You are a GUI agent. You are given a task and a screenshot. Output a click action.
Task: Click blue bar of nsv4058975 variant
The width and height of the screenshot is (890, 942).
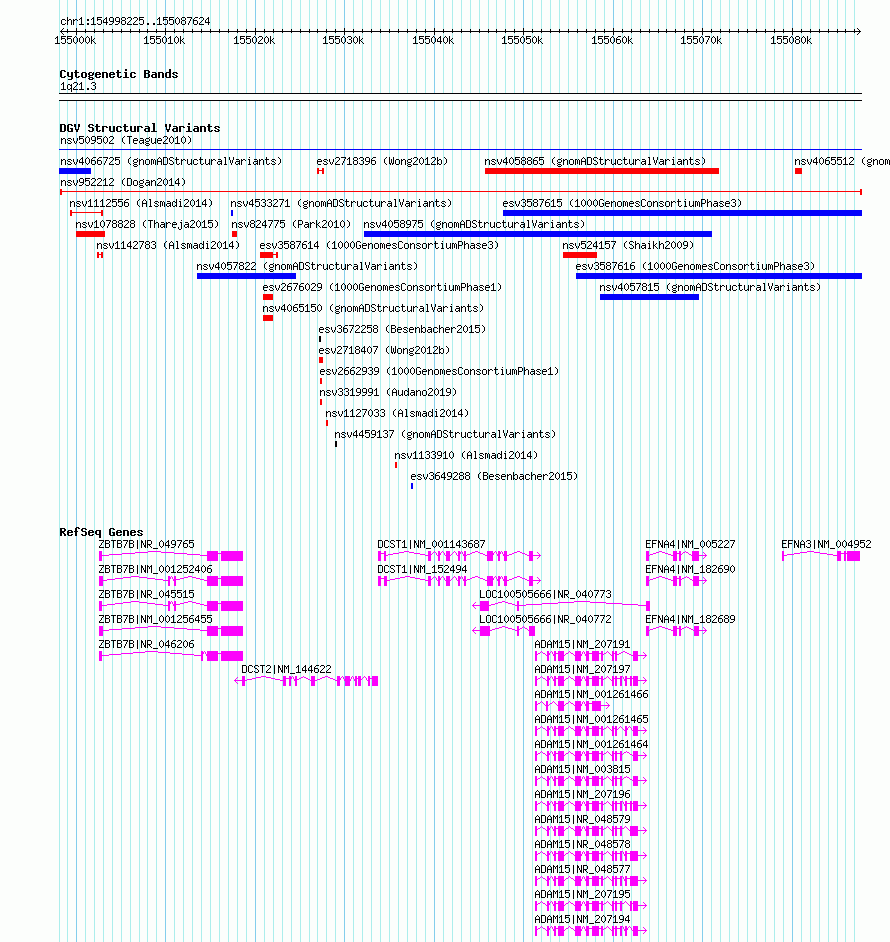point(538,234)
